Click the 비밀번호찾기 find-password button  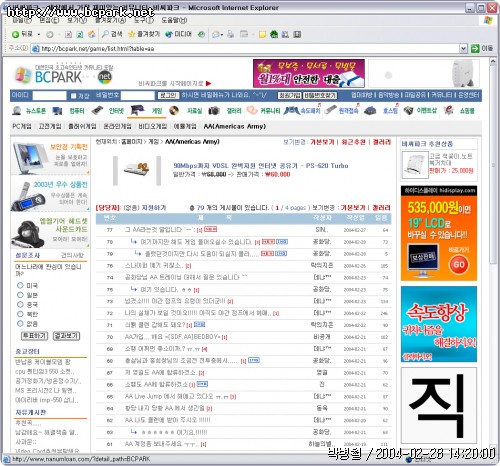tap(320, 96)
